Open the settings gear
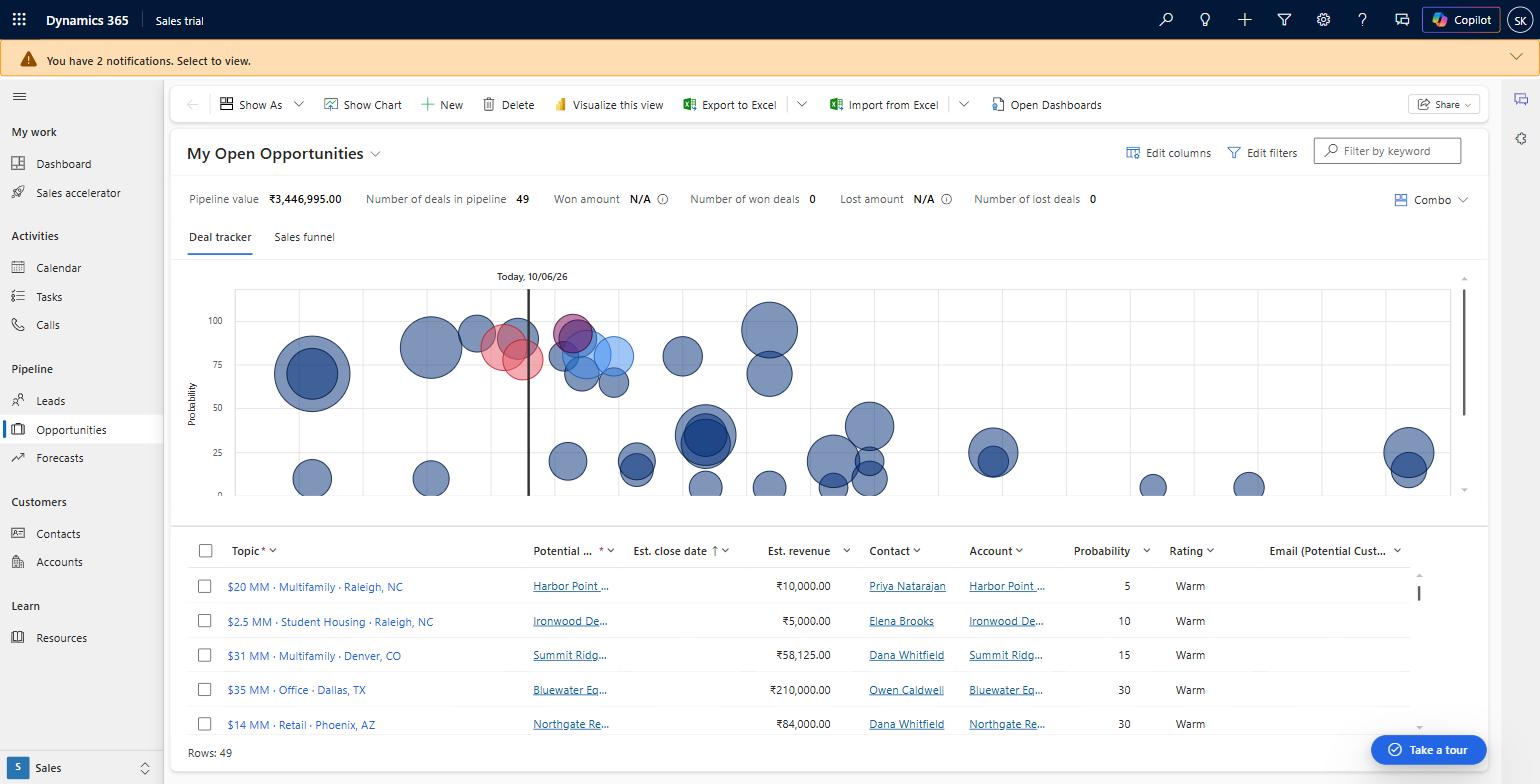This screenshot has width=1540, height=784. pos(1323,20)
